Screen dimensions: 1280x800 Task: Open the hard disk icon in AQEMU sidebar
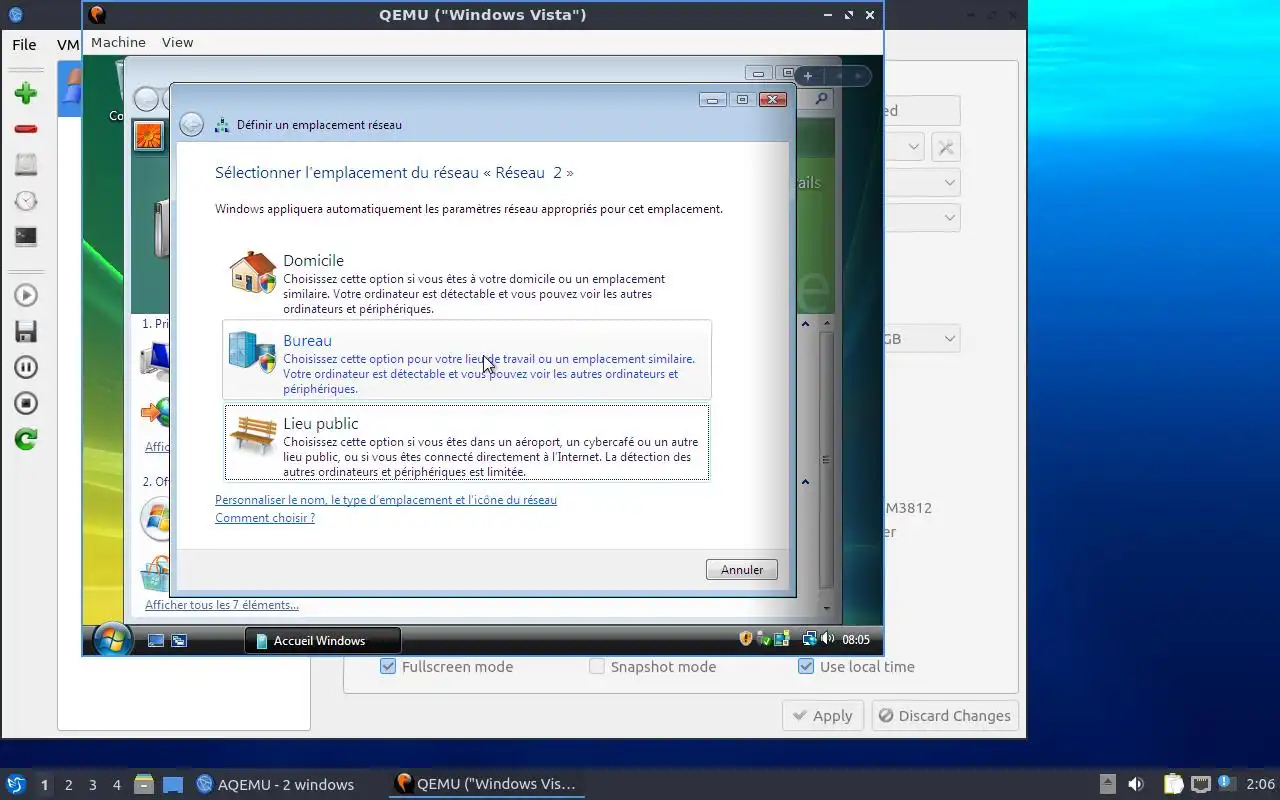tap(26, 165)
